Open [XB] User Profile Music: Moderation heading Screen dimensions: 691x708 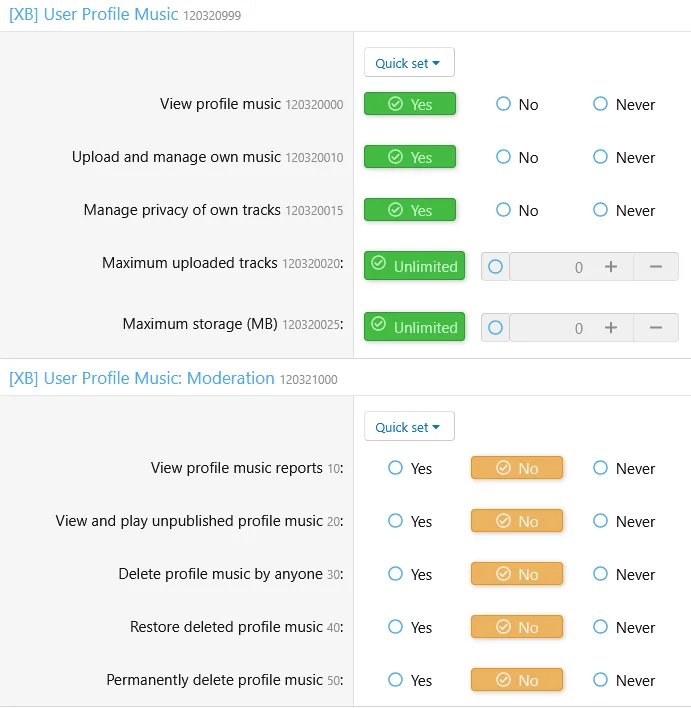142,378
